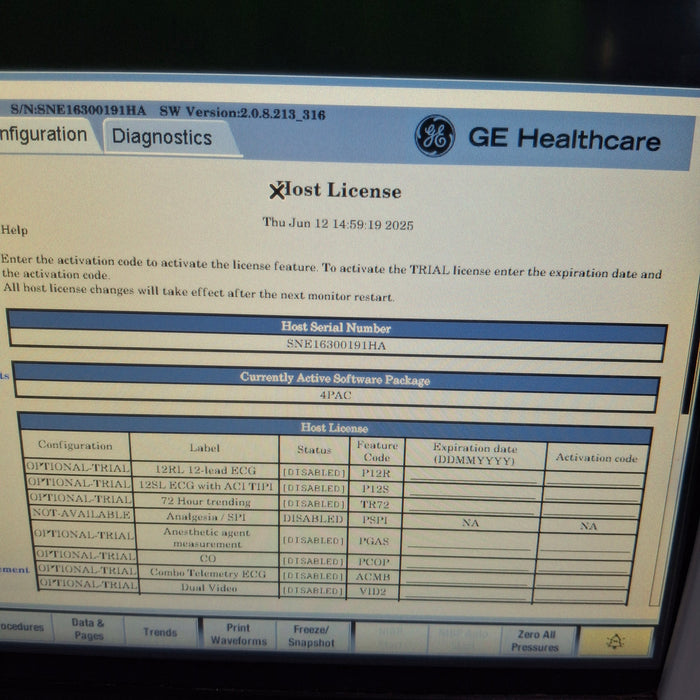The image size is (700, 700).
Task: Open the Procedures menu
Action: click(25, 626)
